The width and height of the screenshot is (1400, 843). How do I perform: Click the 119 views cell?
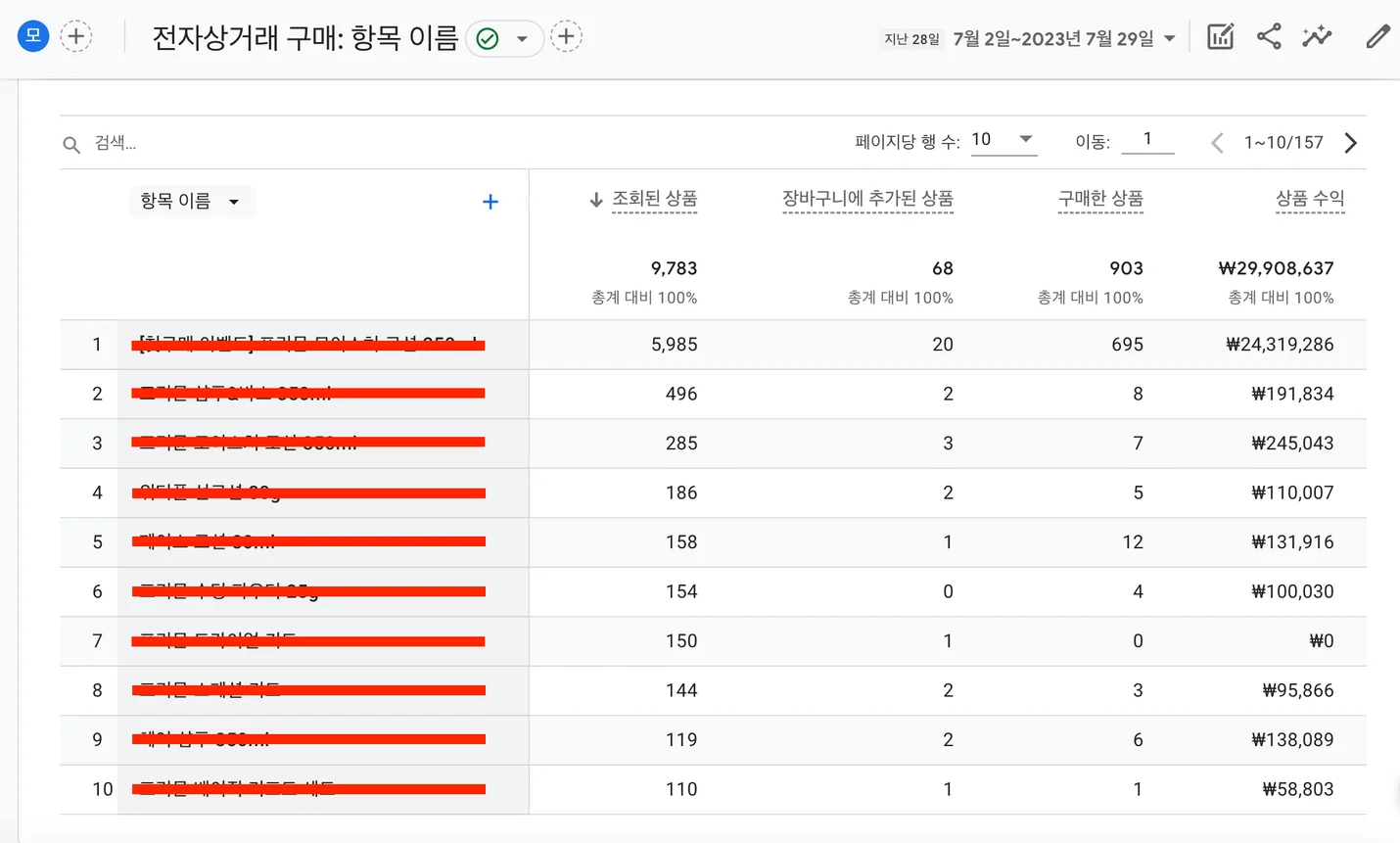pos(681,740)
